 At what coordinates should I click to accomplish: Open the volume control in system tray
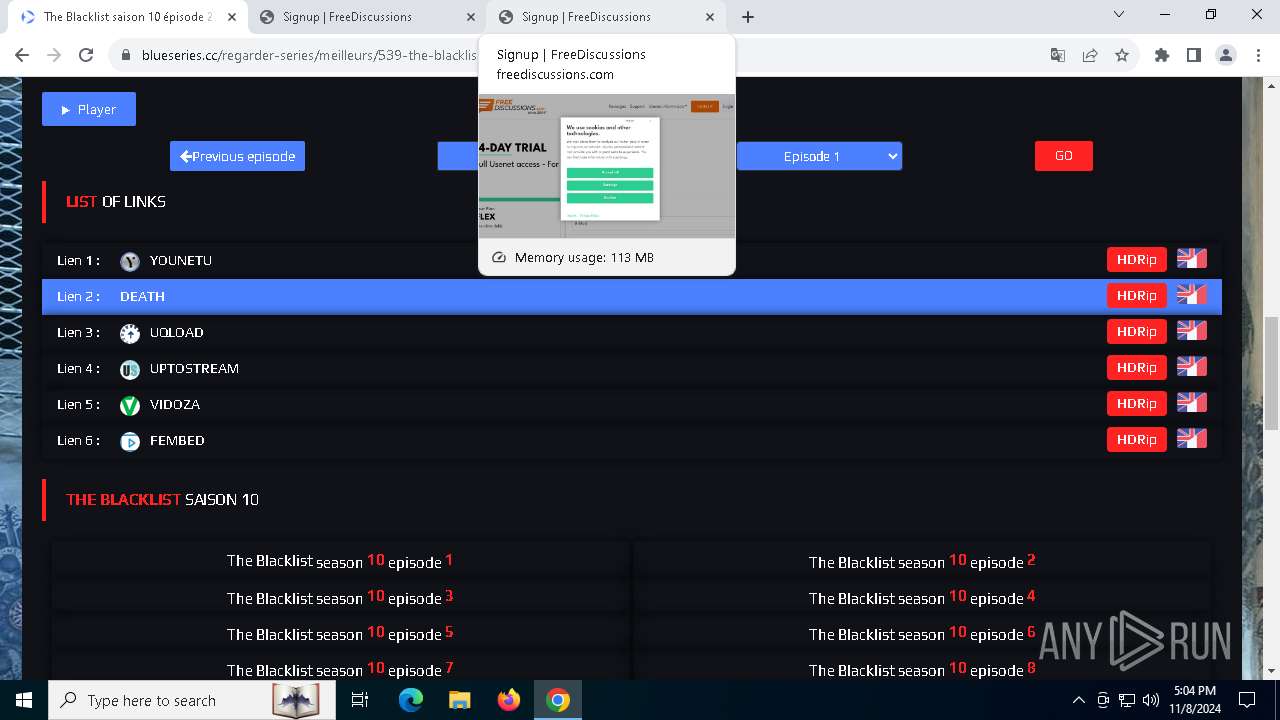tap(1151, 700)
